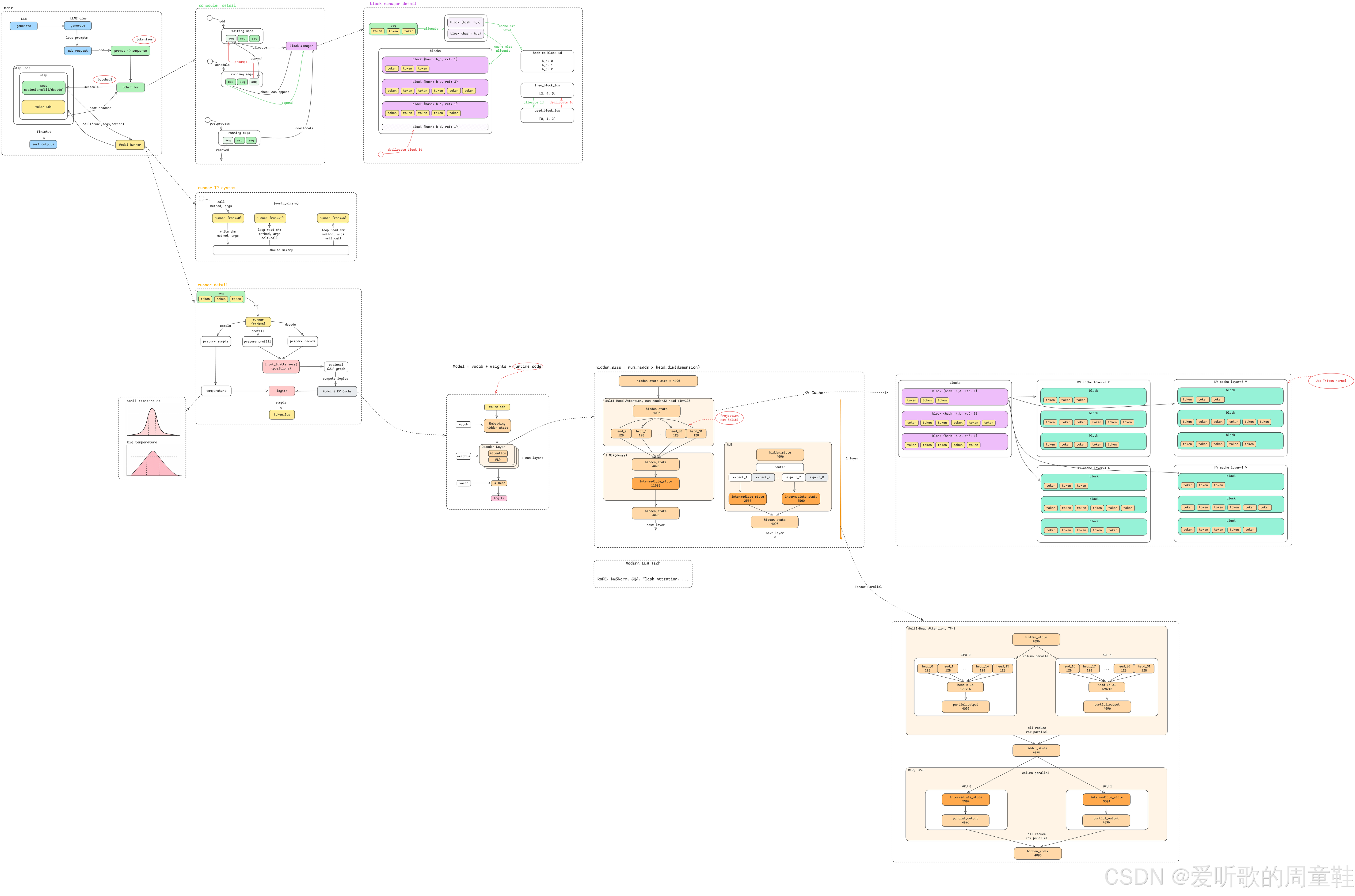Click the "head_17 128" box

coord(1089,669)
